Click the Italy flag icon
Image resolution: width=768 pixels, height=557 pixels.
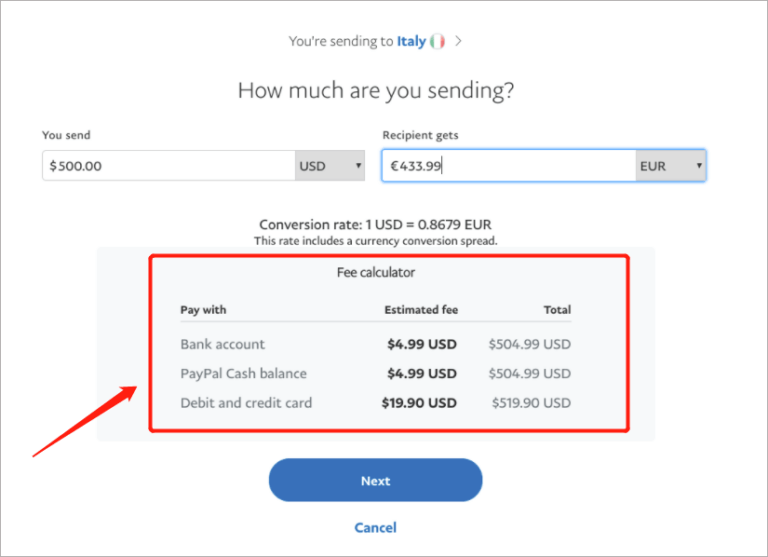click(437, 42)
